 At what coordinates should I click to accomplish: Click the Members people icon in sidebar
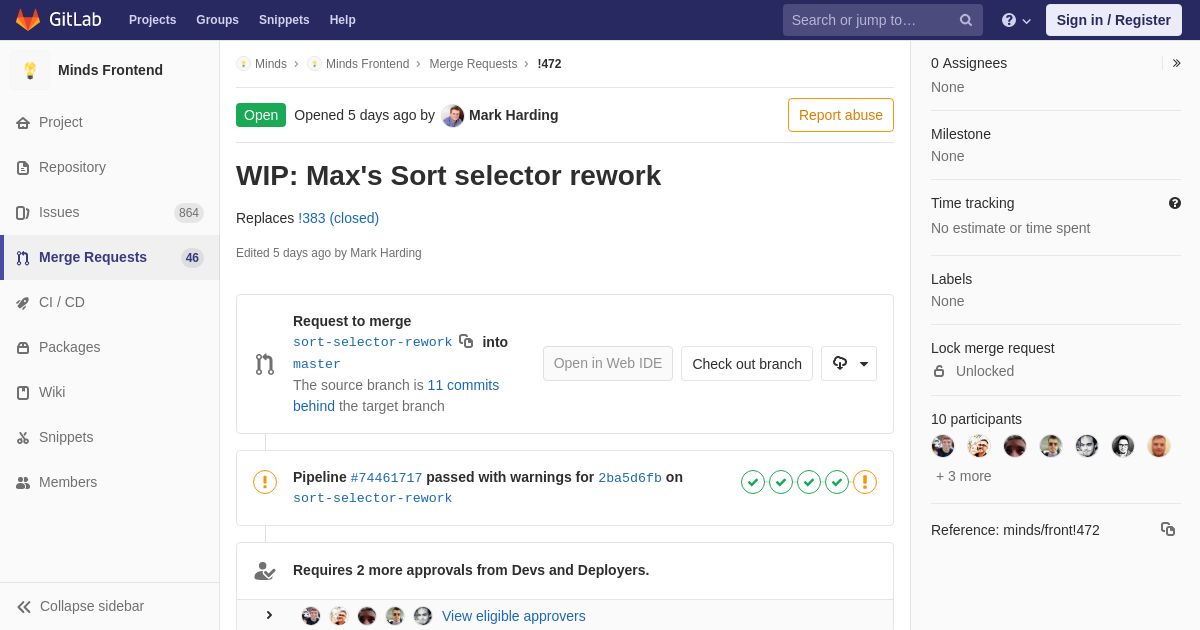(23, 483)
